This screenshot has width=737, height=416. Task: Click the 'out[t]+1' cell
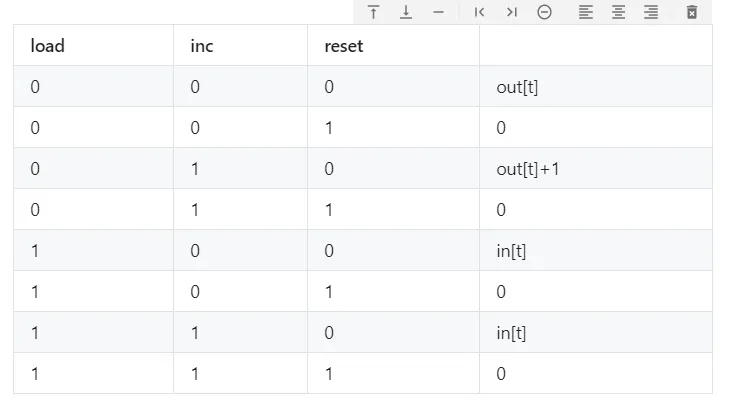[595, 169]
